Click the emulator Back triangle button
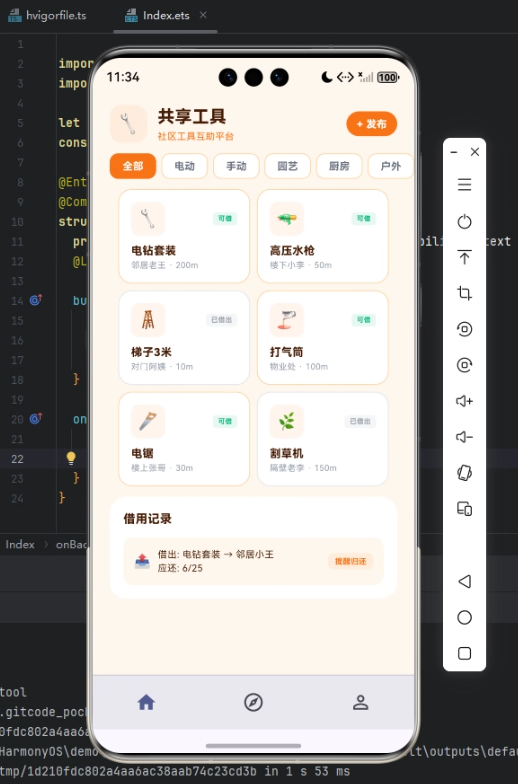Viewport: 518px width, 784px height. point(464,582)
